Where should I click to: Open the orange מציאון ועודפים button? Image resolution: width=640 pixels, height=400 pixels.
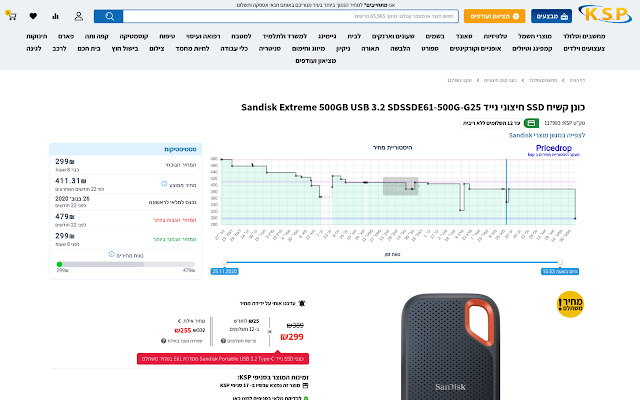point(494,16)
